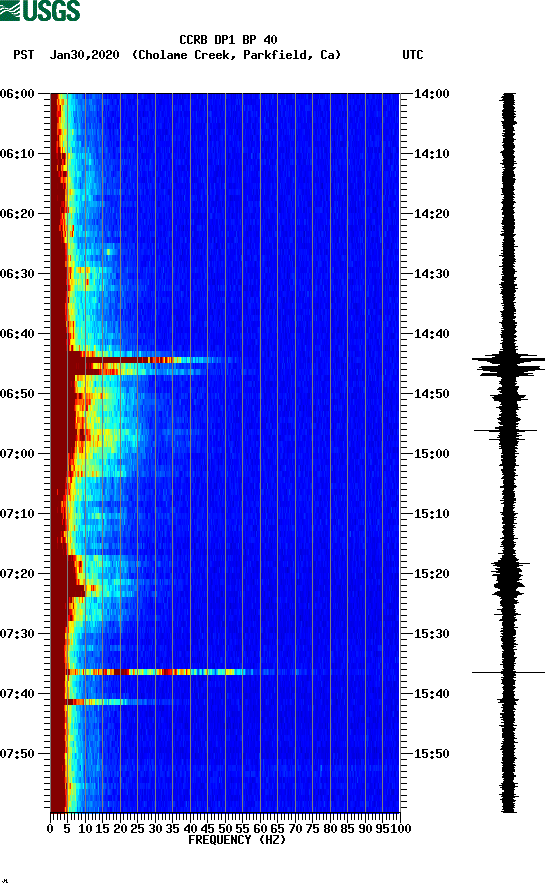This screenshot has height=892, width=552.
Task: Click the '0' frequency tick label
Action: [x=50, y=829]
